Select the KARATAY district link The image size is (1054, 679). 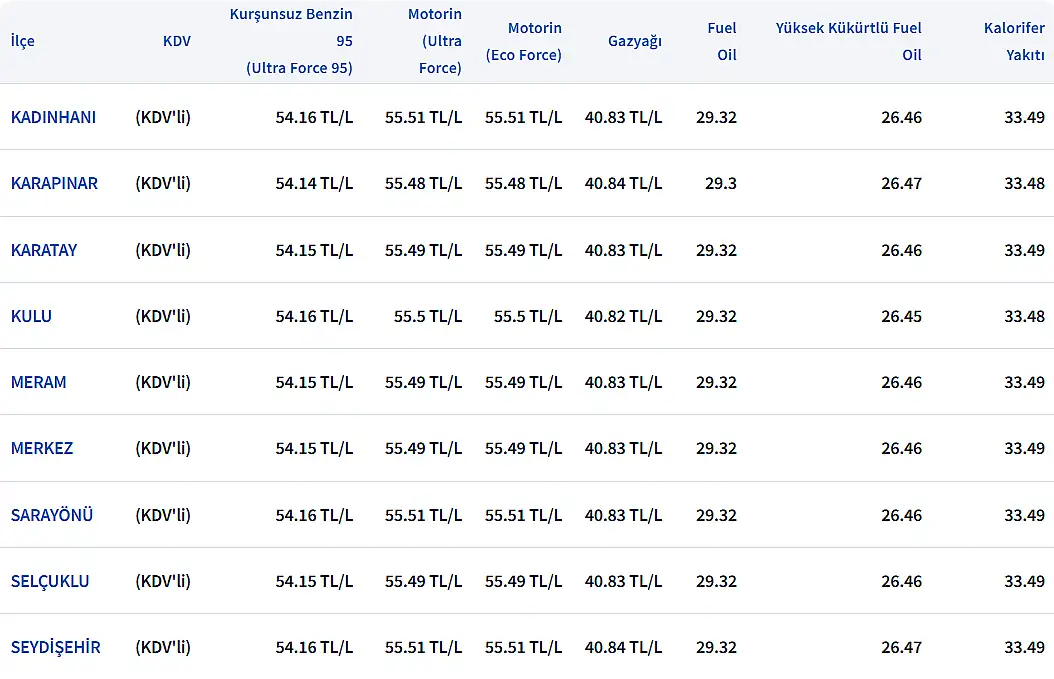[x=44, y=250]
